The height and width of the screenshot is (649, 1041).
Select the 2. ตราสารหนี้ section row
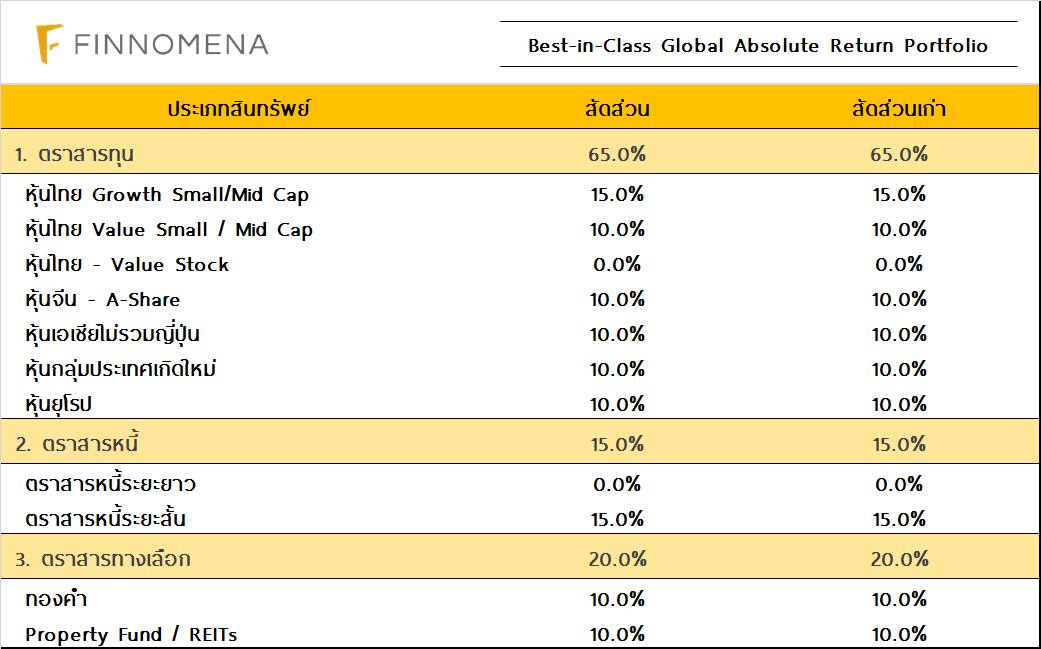click(75, 444)
